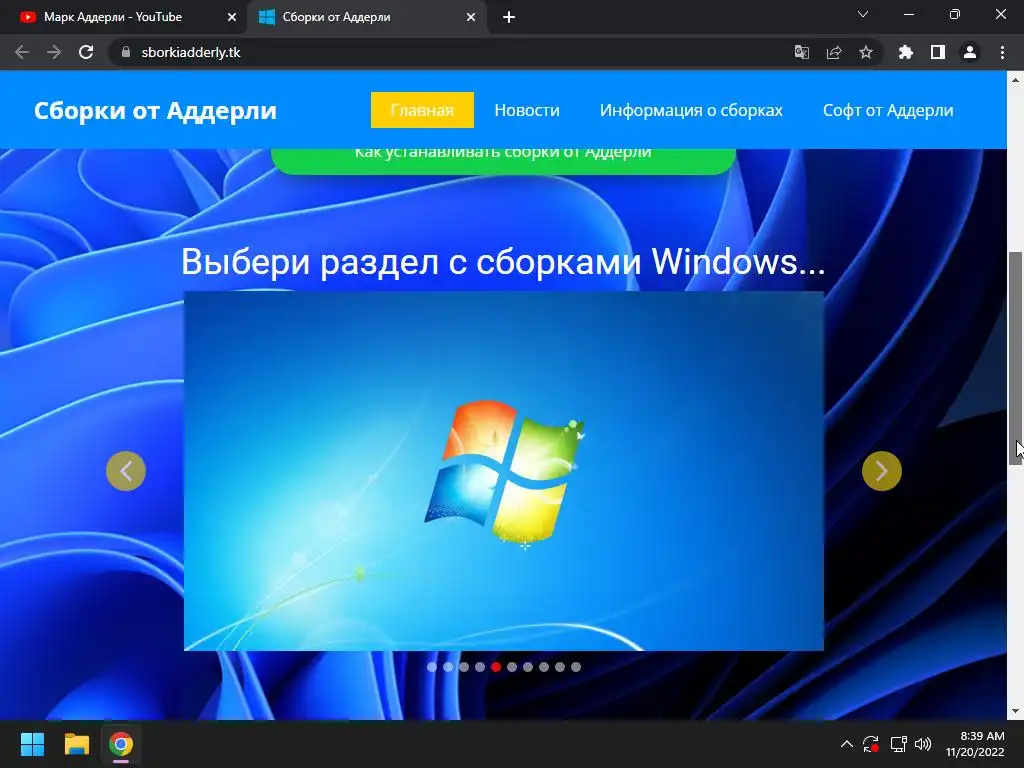This screenshot has width=1024, height=768.
Task: Expand the hidden system tray icons
Action: 846,744
